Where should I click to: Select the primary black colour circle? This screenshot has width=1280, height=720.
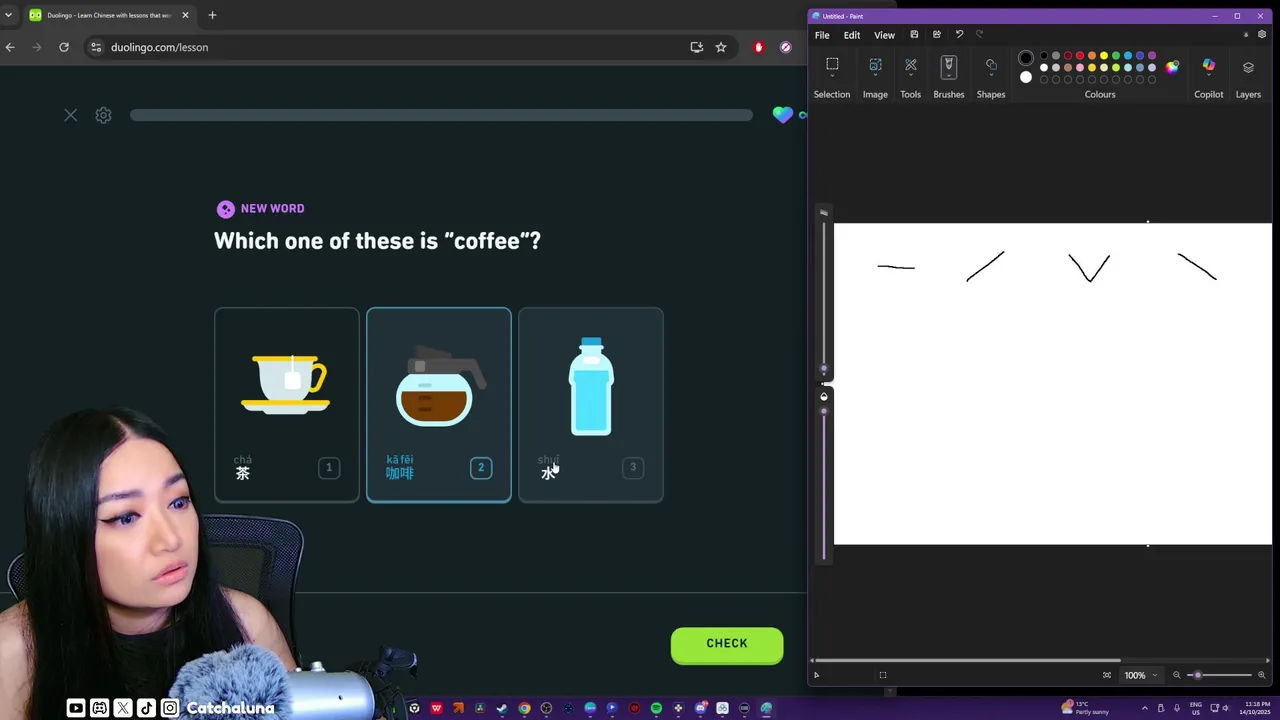pos(1026,58)
